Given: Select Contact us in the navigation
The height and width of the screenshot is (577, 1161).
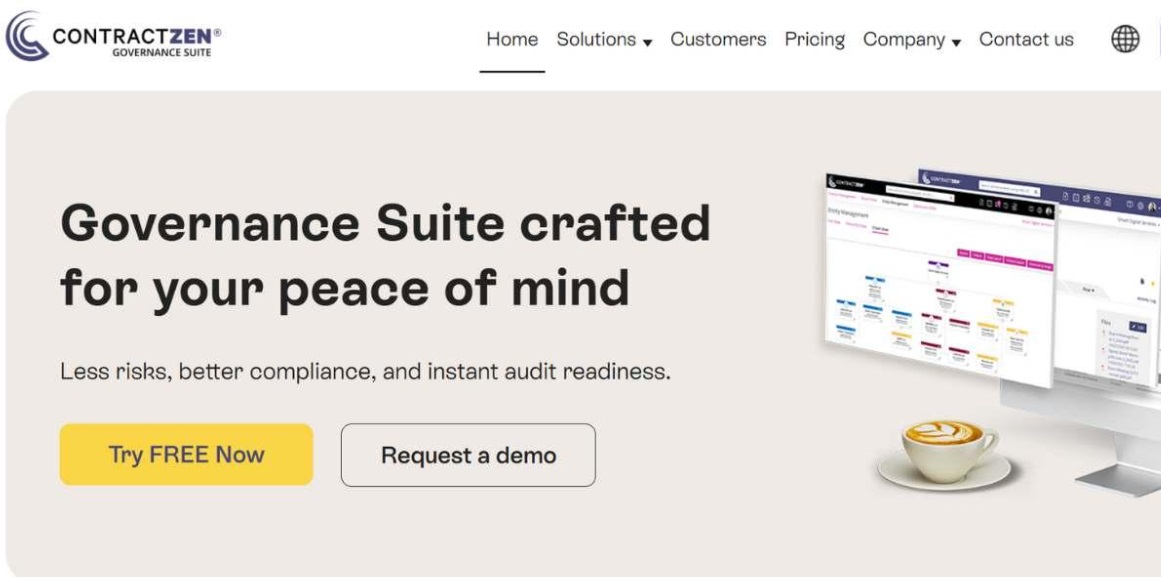Looking at the screenshot, I should [x=1026, y=40].
